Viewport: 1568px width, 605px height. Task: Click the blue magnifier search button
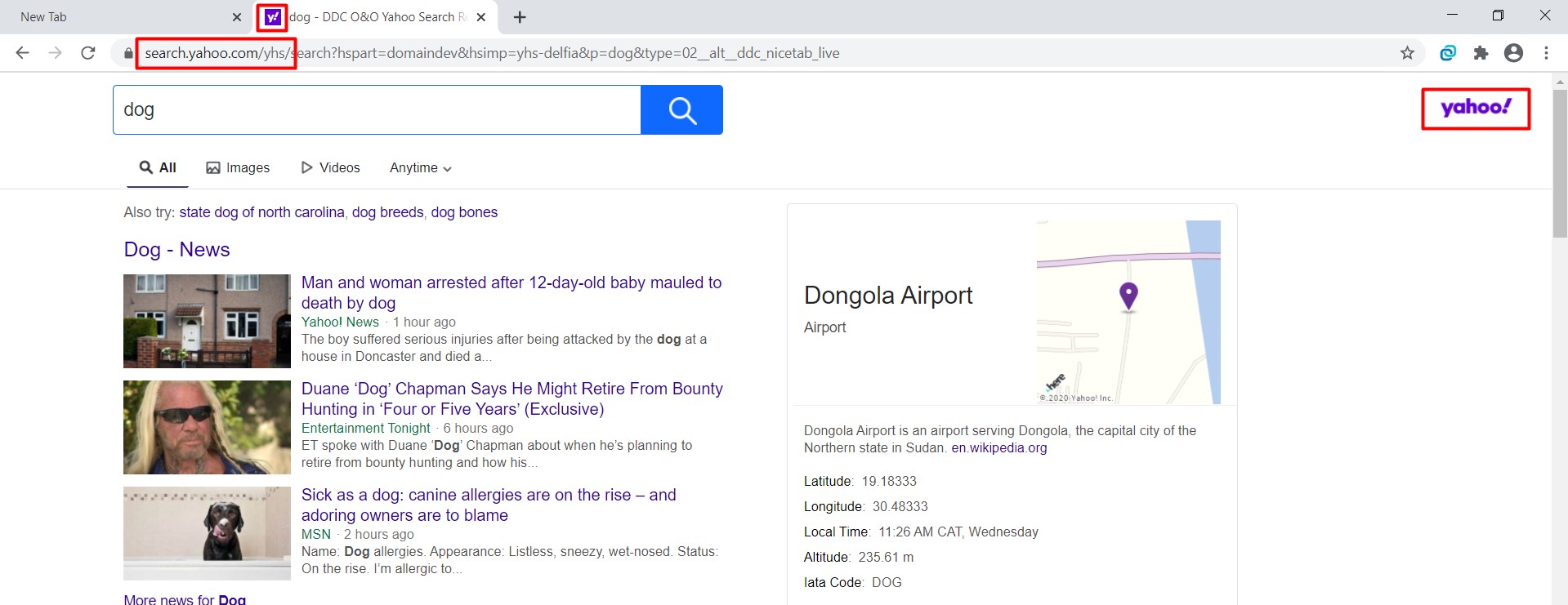(681, 109)
